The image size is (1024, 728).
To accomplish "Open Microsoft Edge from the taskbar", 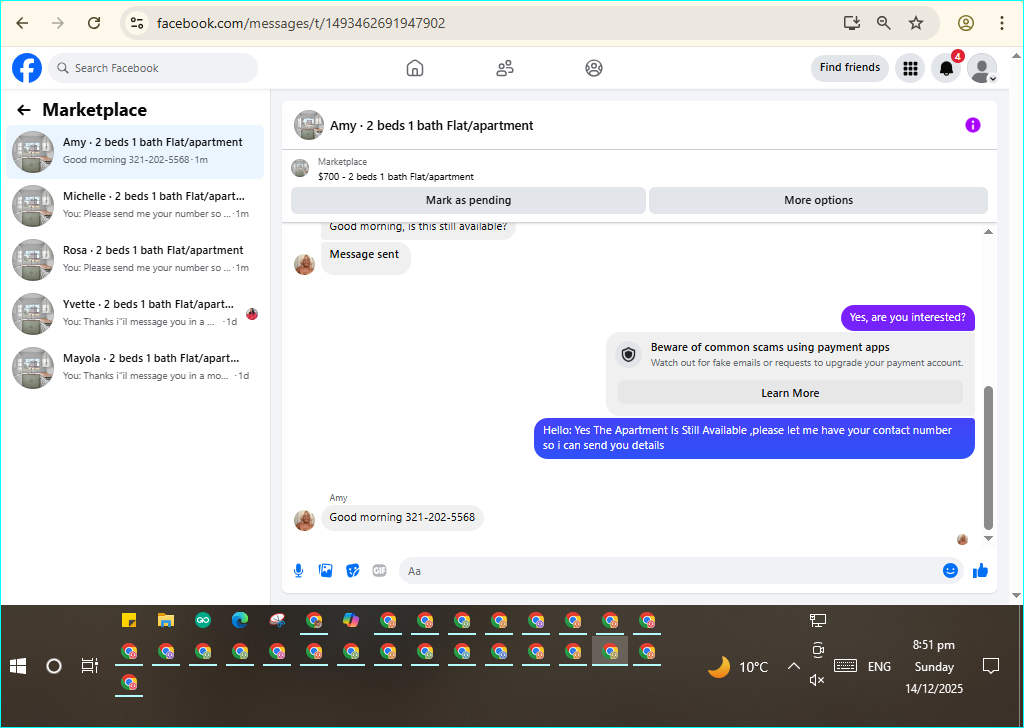I will [x=240, y=620].
